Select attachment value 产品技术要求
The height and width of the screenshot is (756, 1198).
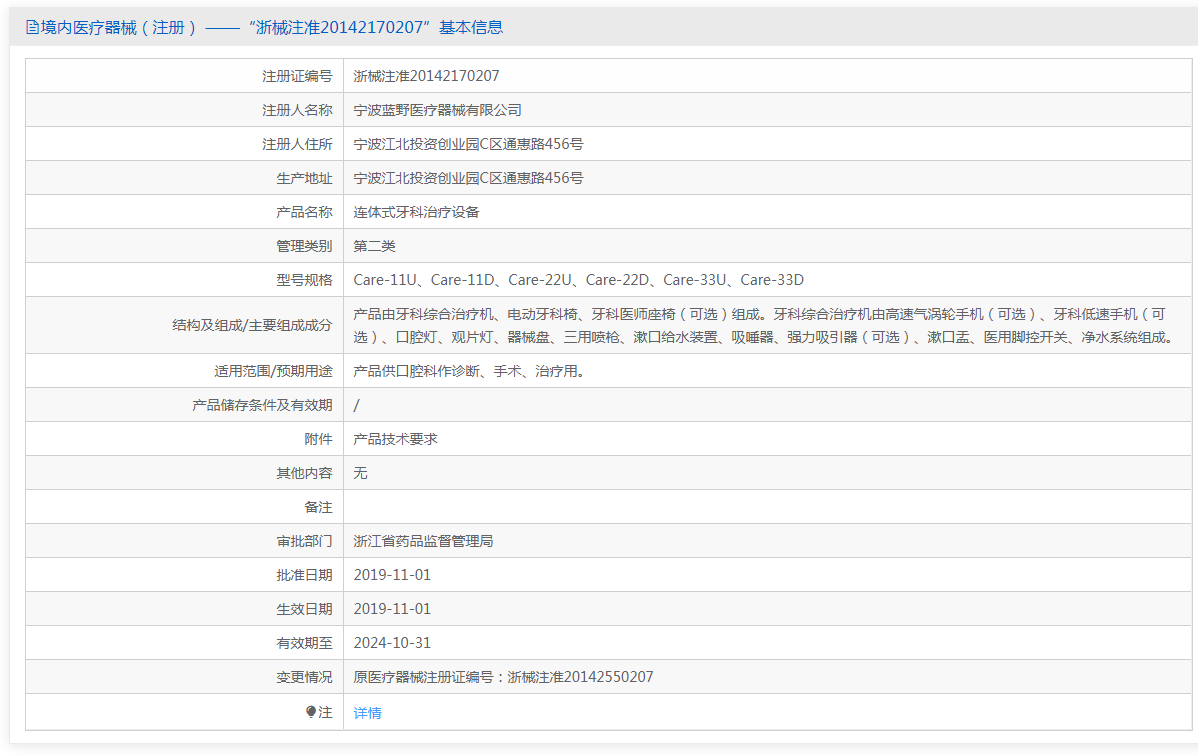coord(395,439)
